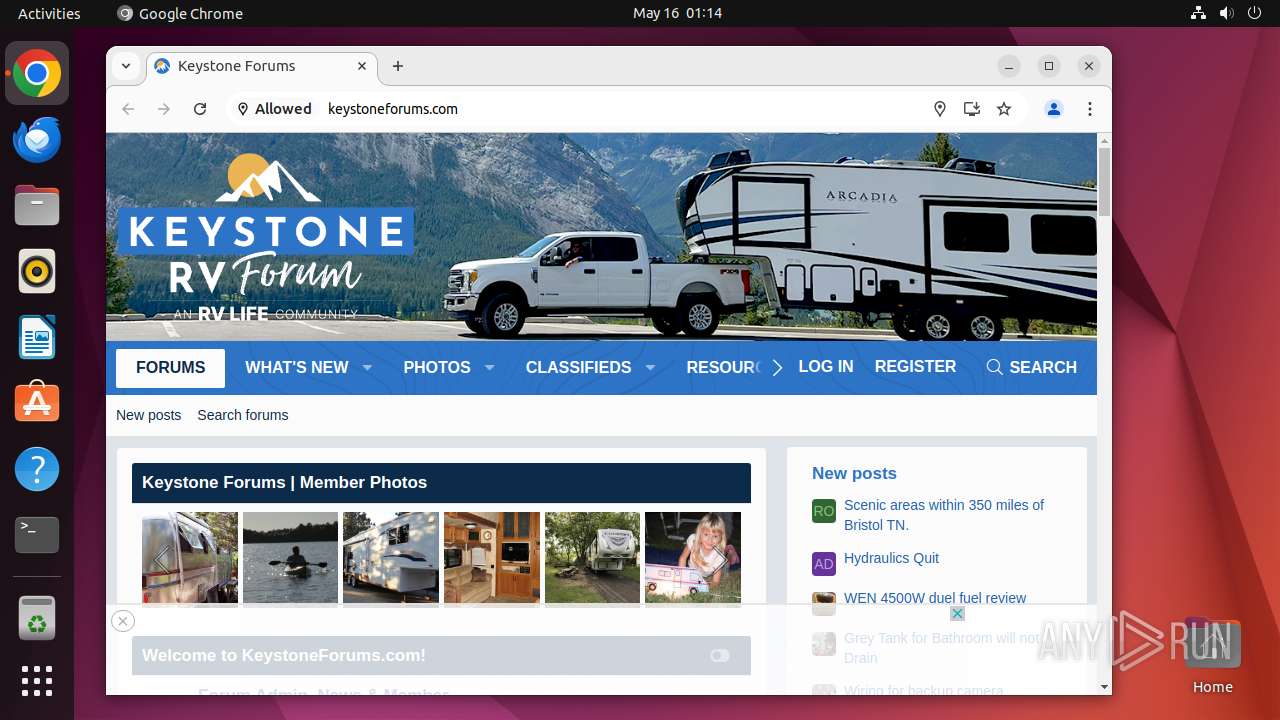Open the Activities overview

pos(49,13)
